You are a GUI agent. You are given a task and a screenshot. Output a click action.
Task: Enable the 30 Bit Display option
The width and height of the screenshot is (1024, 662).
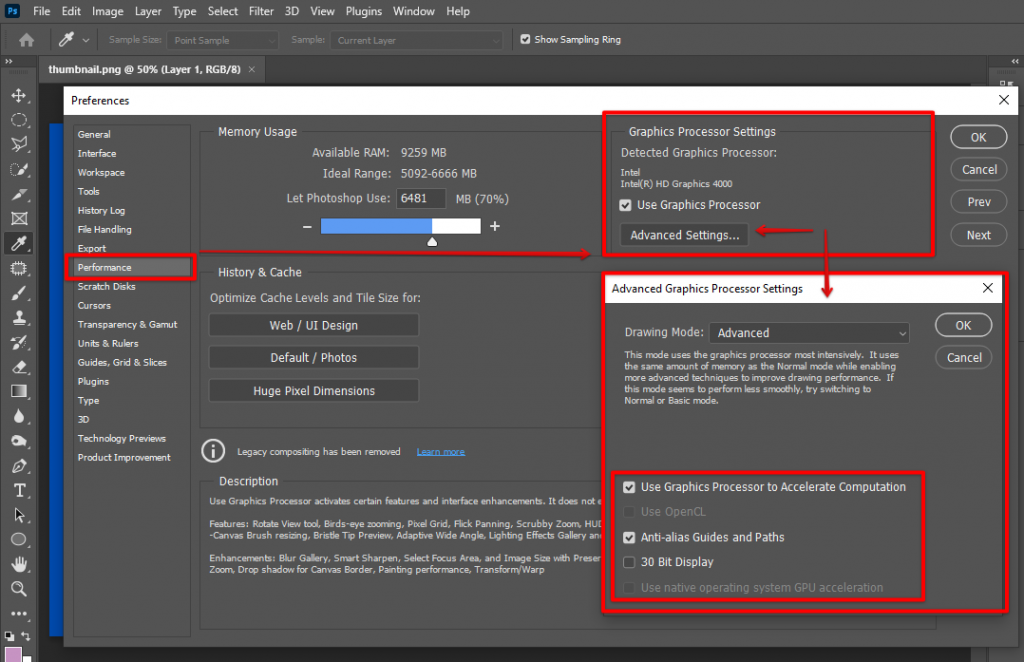[x=629, y=562]
